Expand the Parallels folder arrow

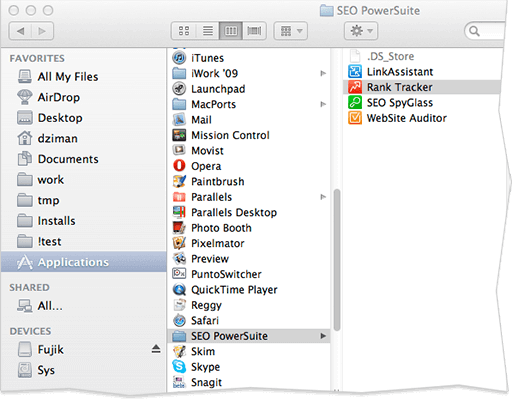(x=323, y=197)
